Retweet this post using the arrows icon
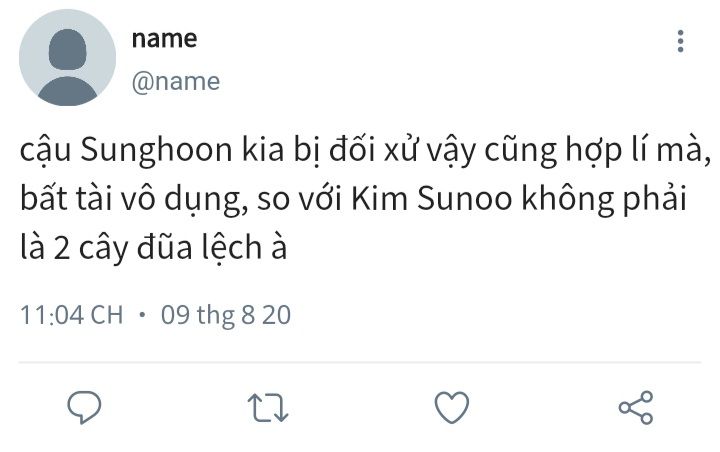720x452 pixels. pyautogui.click(x=268, y=407)
